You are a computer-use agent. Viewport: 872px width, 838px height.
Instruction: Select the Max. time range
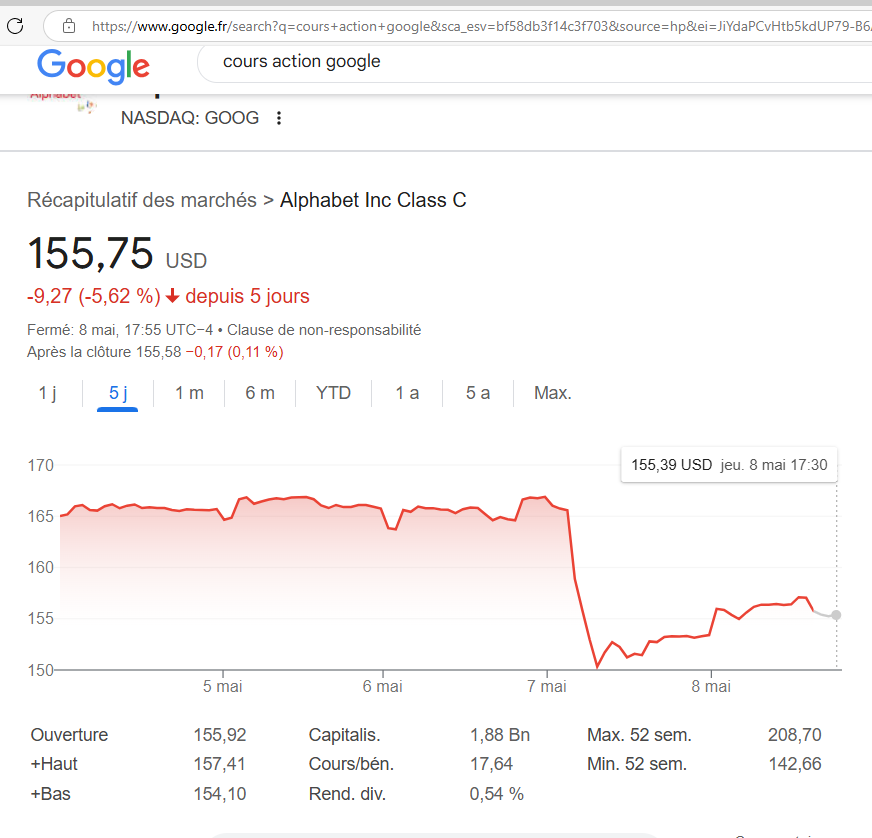pyautogui.click(x=552, y=393)
